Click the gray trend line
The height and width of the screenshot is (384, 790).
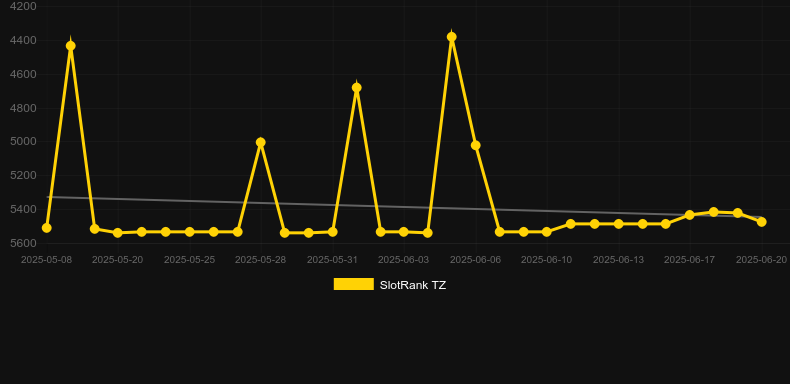403,207
